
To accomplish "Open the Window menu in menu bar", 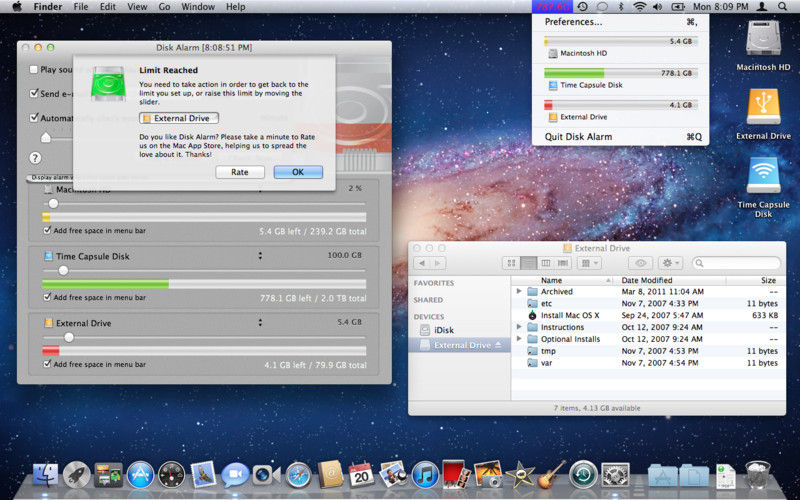I will (x=198, y=7).
